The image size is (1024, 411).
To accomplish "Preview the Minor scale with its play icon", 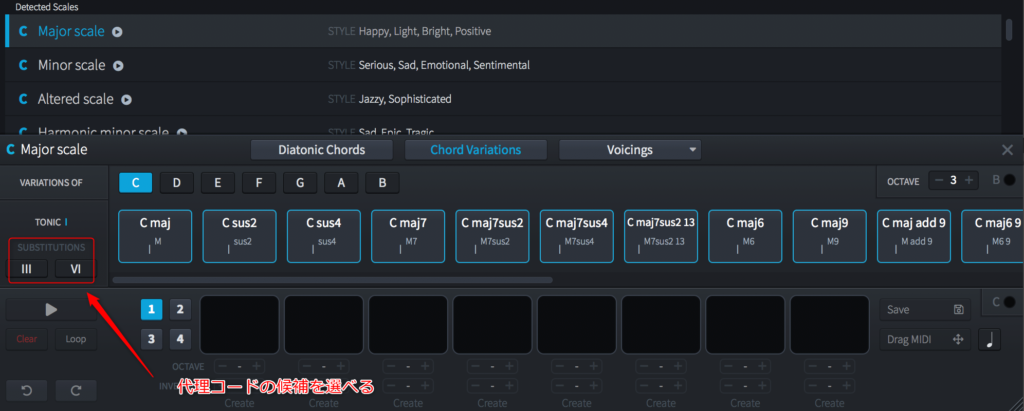I will point(118,66).
